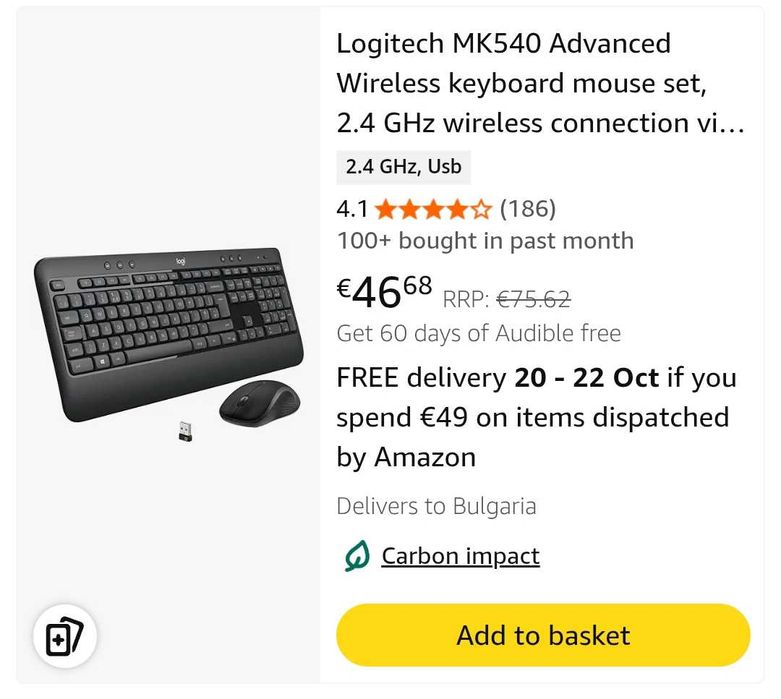Viewport: 781px width, 699px height.
Task: Click the green Carbon impact leaf icon
Action: tap(357, 557)
